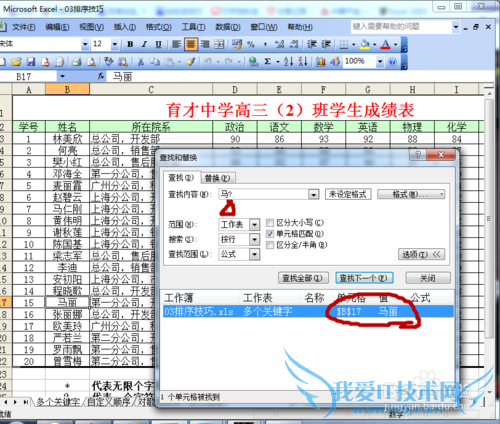Open the font size 12 dropdown
The image size is (500, 424).
[115, 44]
